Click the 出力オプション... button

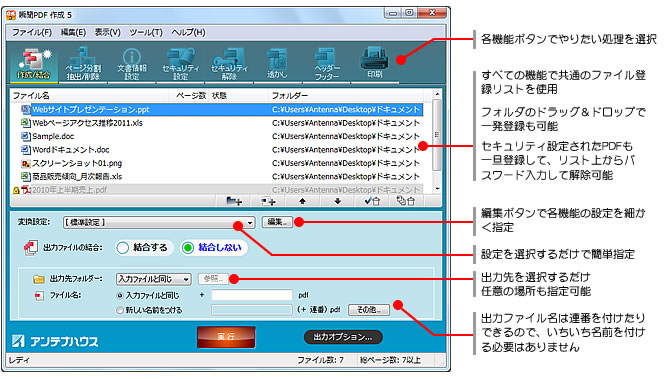(343, 337)
